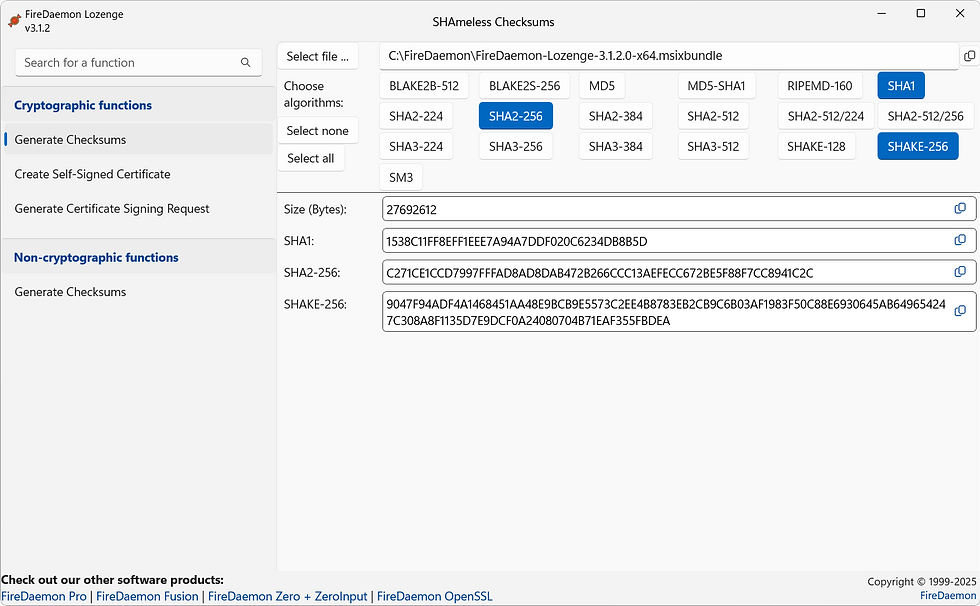The image size is (980, 606).
Task: Disable the SHA1 algorithm
Action: [901, 86]
